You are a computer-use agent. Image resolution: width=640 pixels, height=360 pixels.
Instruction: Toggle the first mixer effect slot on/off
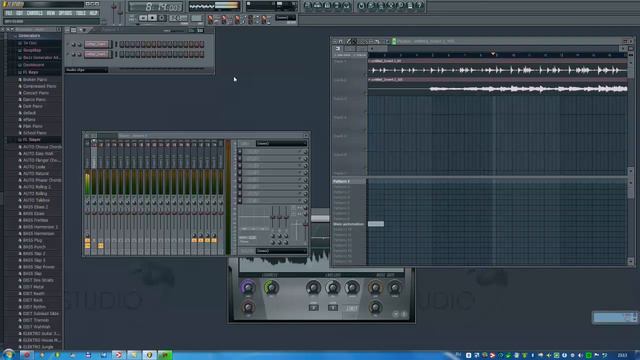pyautogui.click(x=240, y=152)
